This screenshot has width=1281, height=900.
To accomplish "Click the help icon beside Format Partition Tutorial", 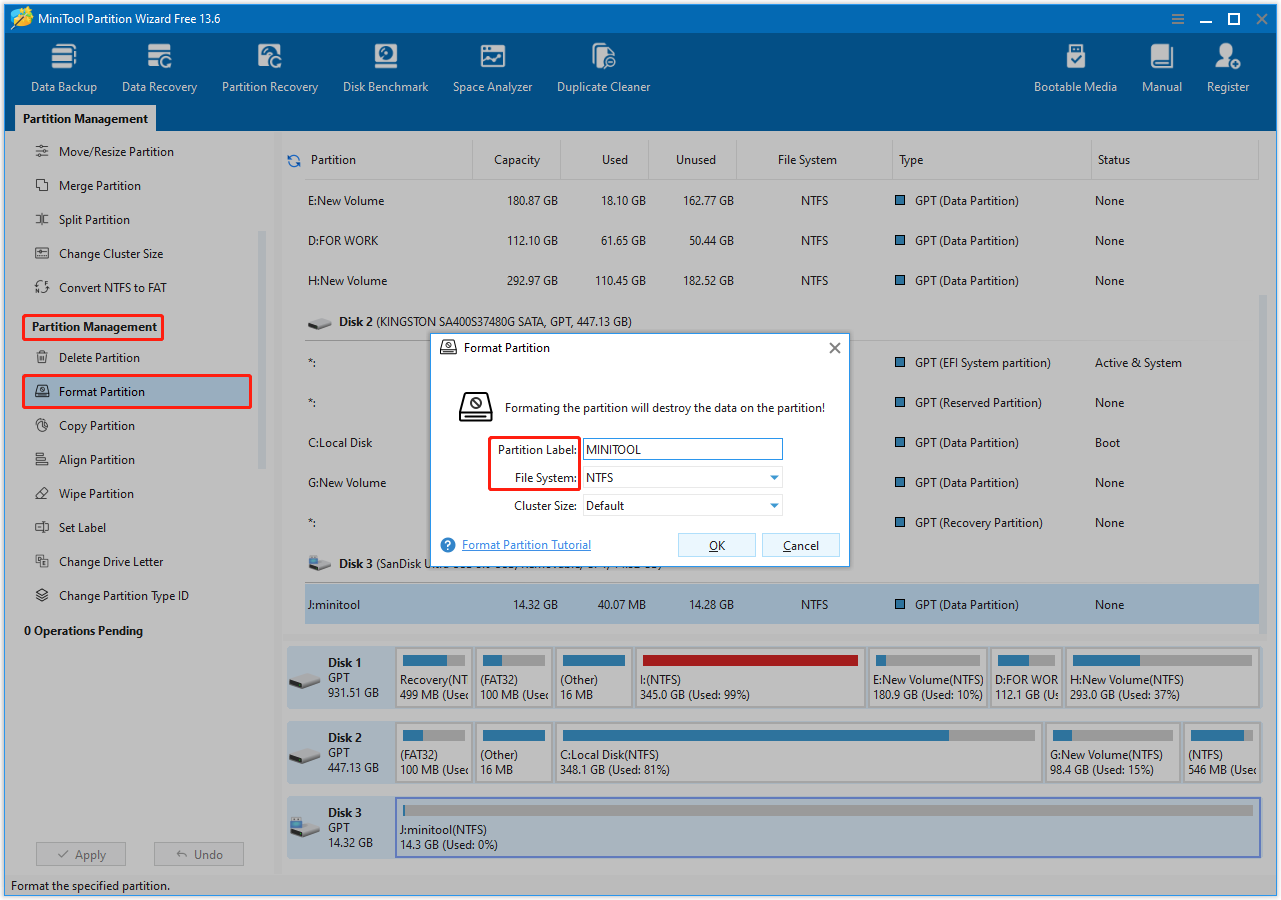I will 447,545.
